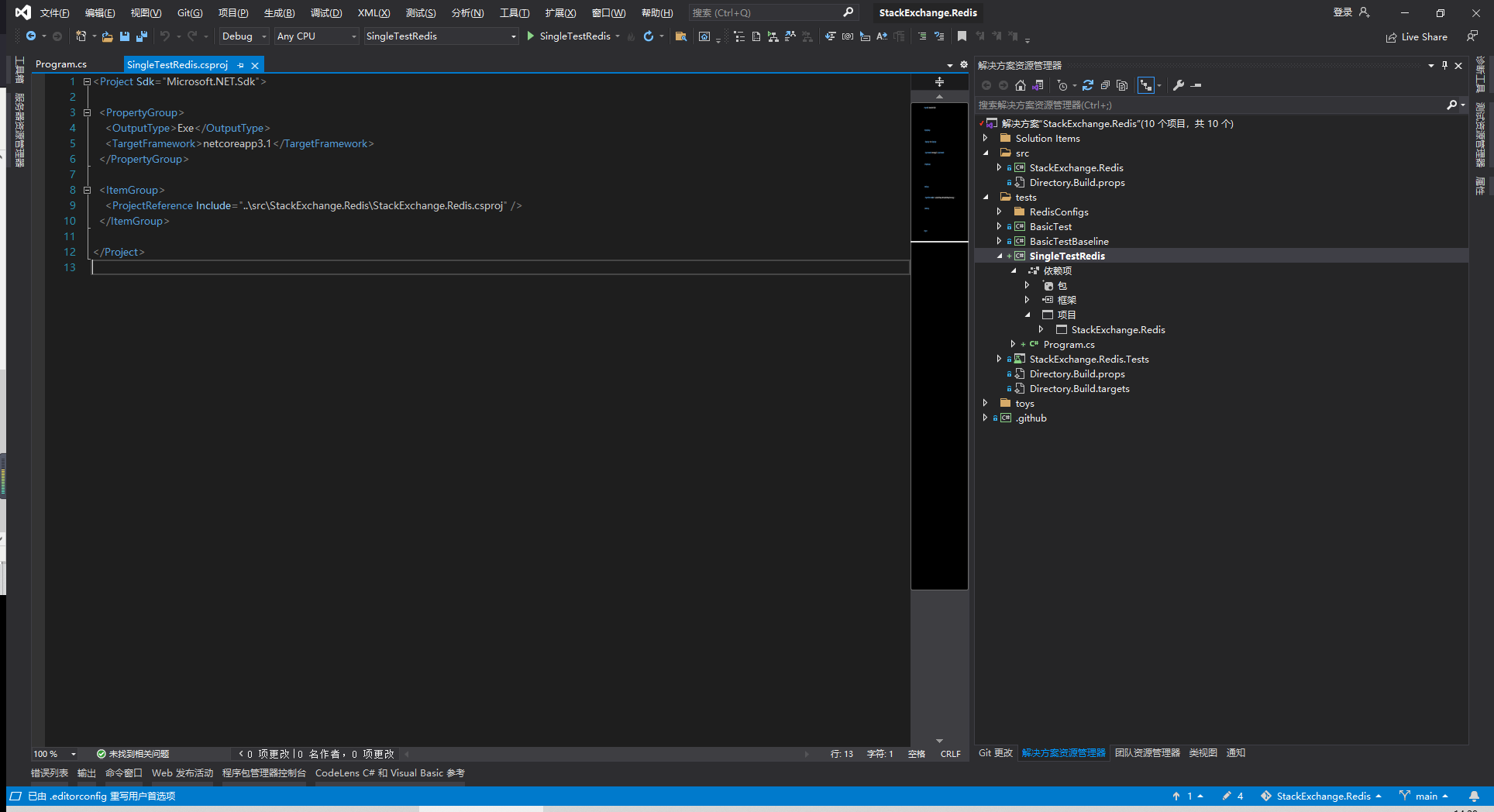Toggle a bookmark using the bookmark toolbar icon
The image size is (1494, 812).
[x=962, y=36]
